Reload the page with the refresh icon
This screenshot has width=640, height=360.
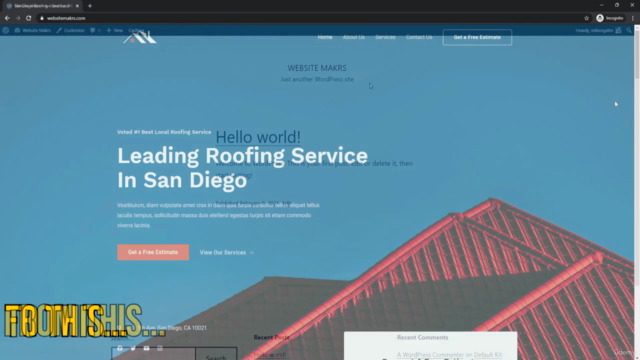point(29,18)
